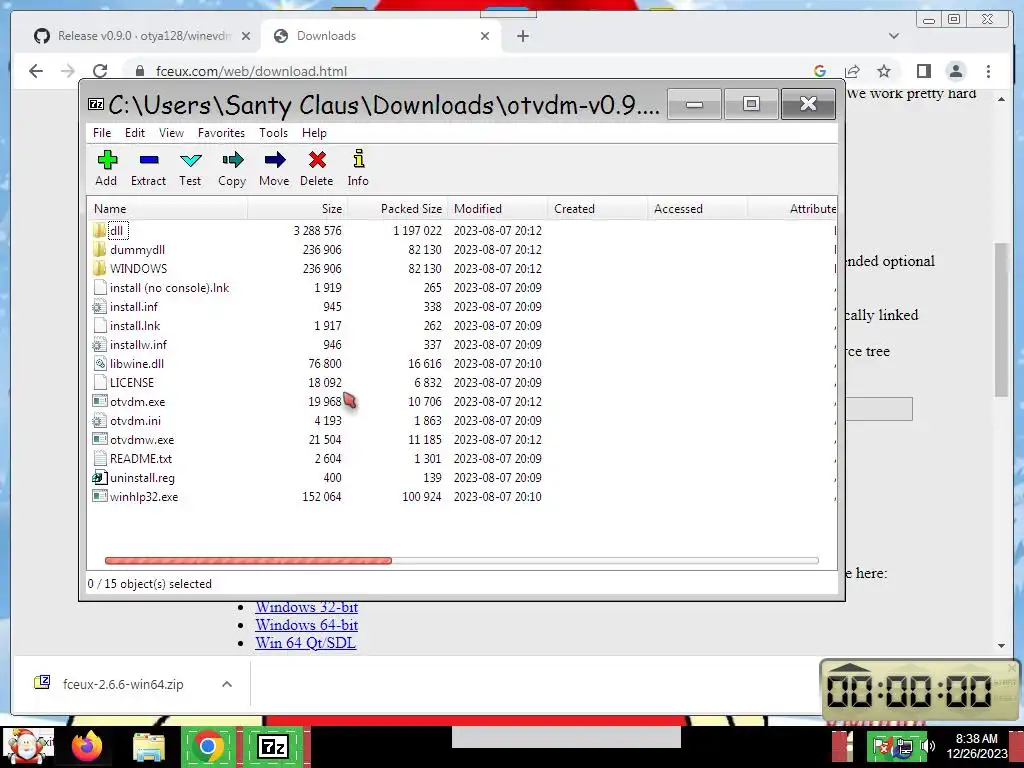
Task: Click the red Delete toolbar icon
Action: pyautogui.click(x=317, y=159)
